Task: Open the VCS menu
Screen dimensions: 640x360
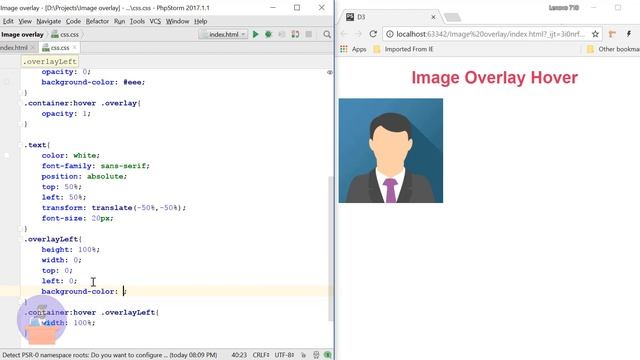Action: [x=155, y=21]
